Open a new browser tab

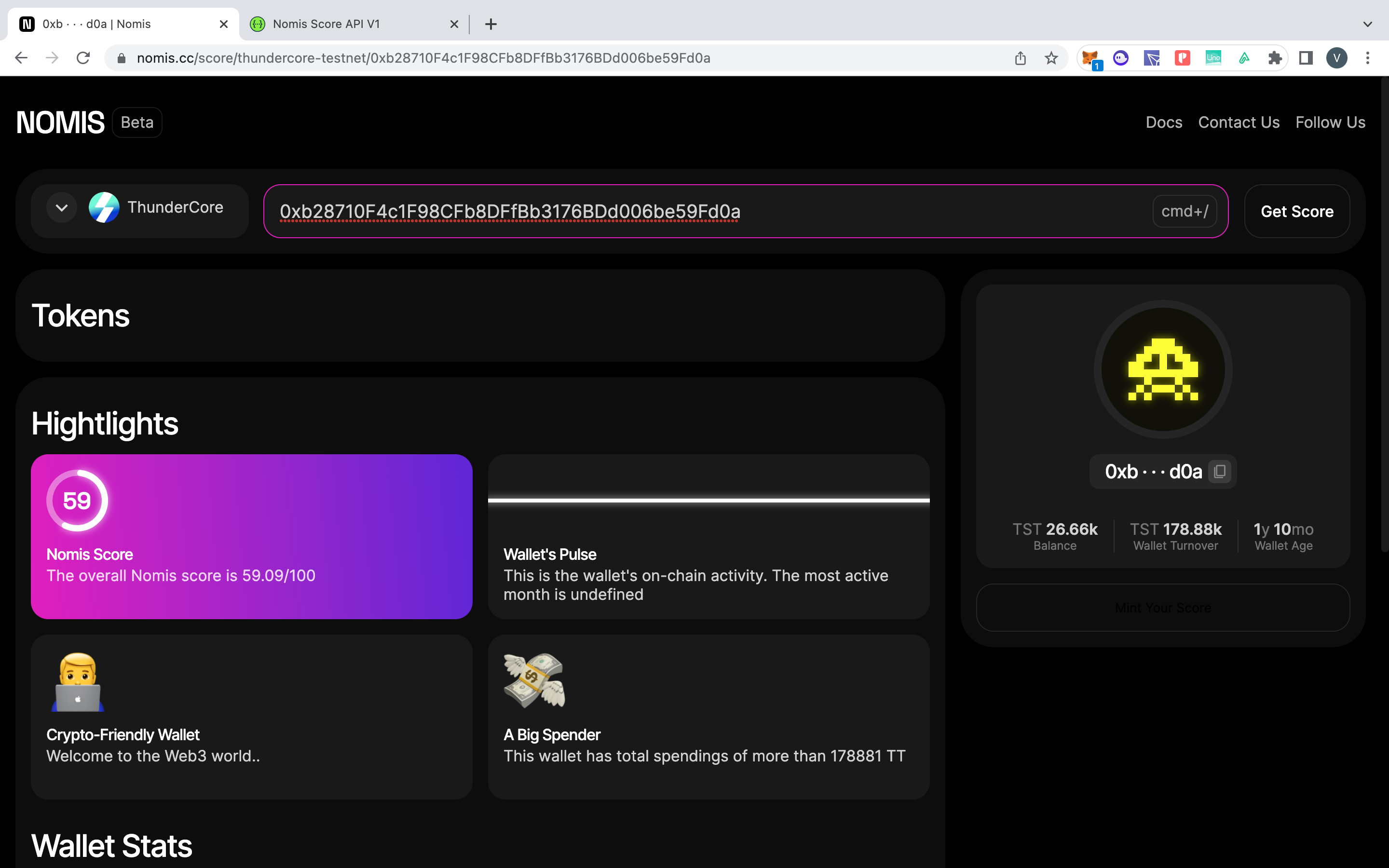coord(491,24)
